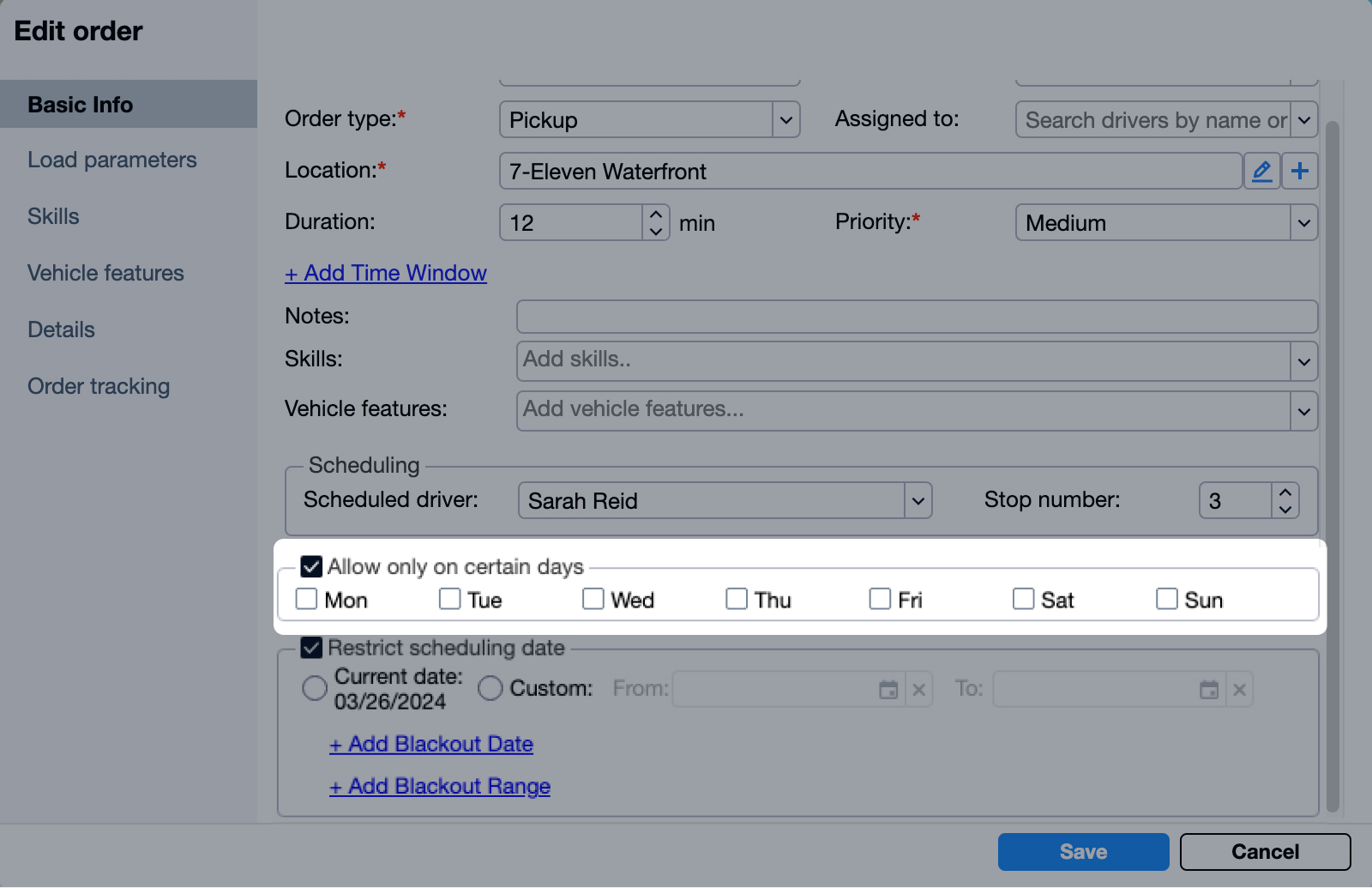This screenshot has width=1372, height=888.
Task: Expand the Order type dropdown
Action: click(x=785, y=120)
